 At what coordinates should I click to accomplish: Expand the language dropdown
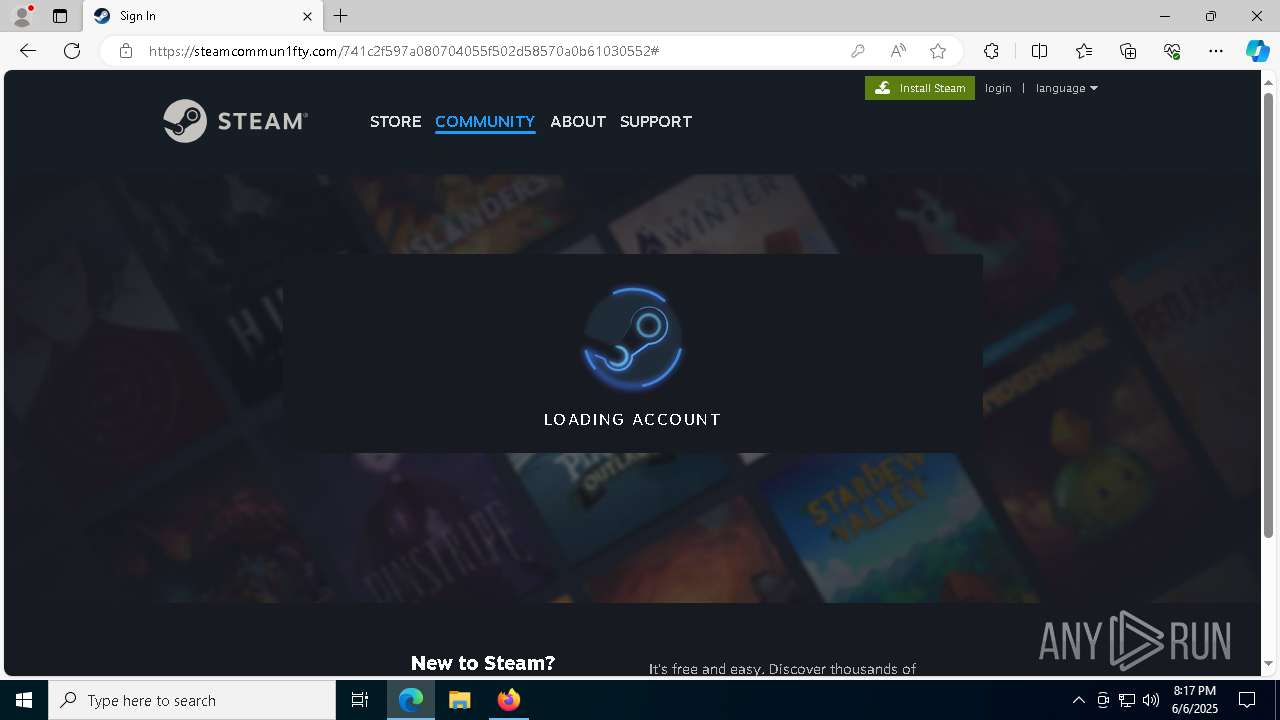(x=1066, y=88)
